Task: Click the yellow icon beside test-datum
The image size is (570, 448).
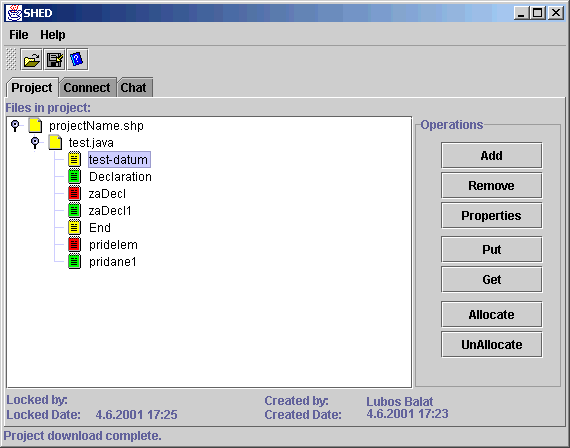Action: [x=75, y=160]
